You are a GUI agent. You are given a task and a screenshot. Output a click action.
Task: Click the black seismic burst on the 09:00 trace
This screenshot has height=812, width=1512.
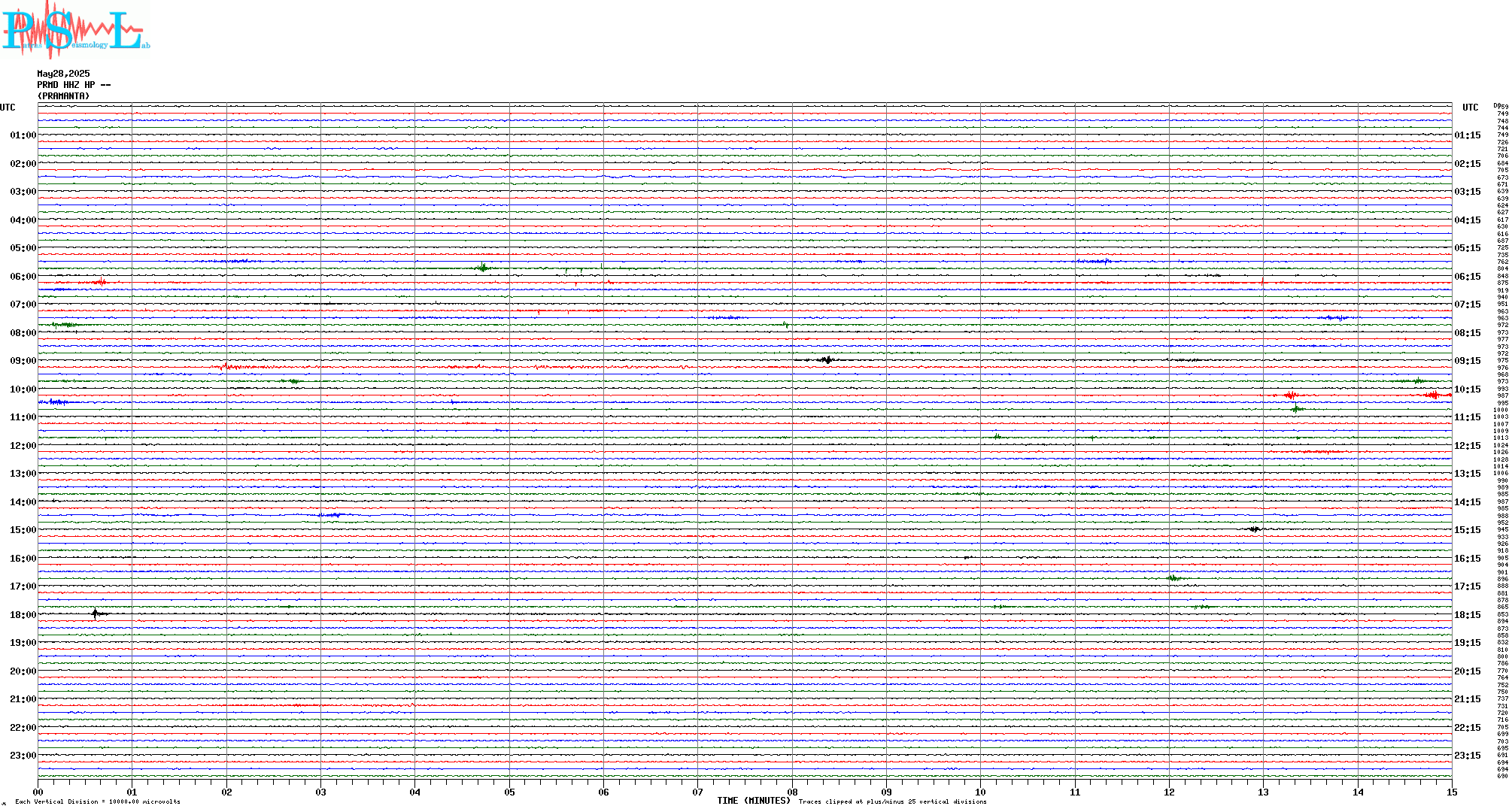(x=826, y=360)
